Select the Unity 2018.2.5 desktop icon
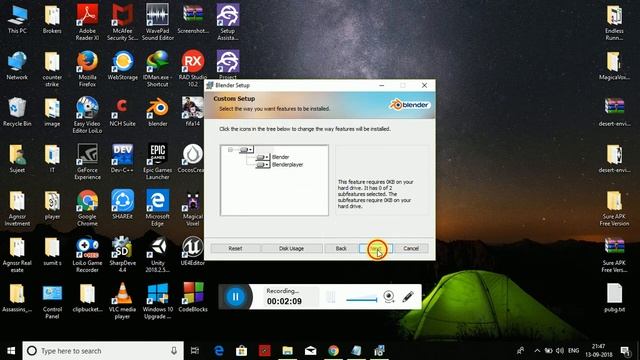Viewport: 640px width, 360px height. click(158, 255)
